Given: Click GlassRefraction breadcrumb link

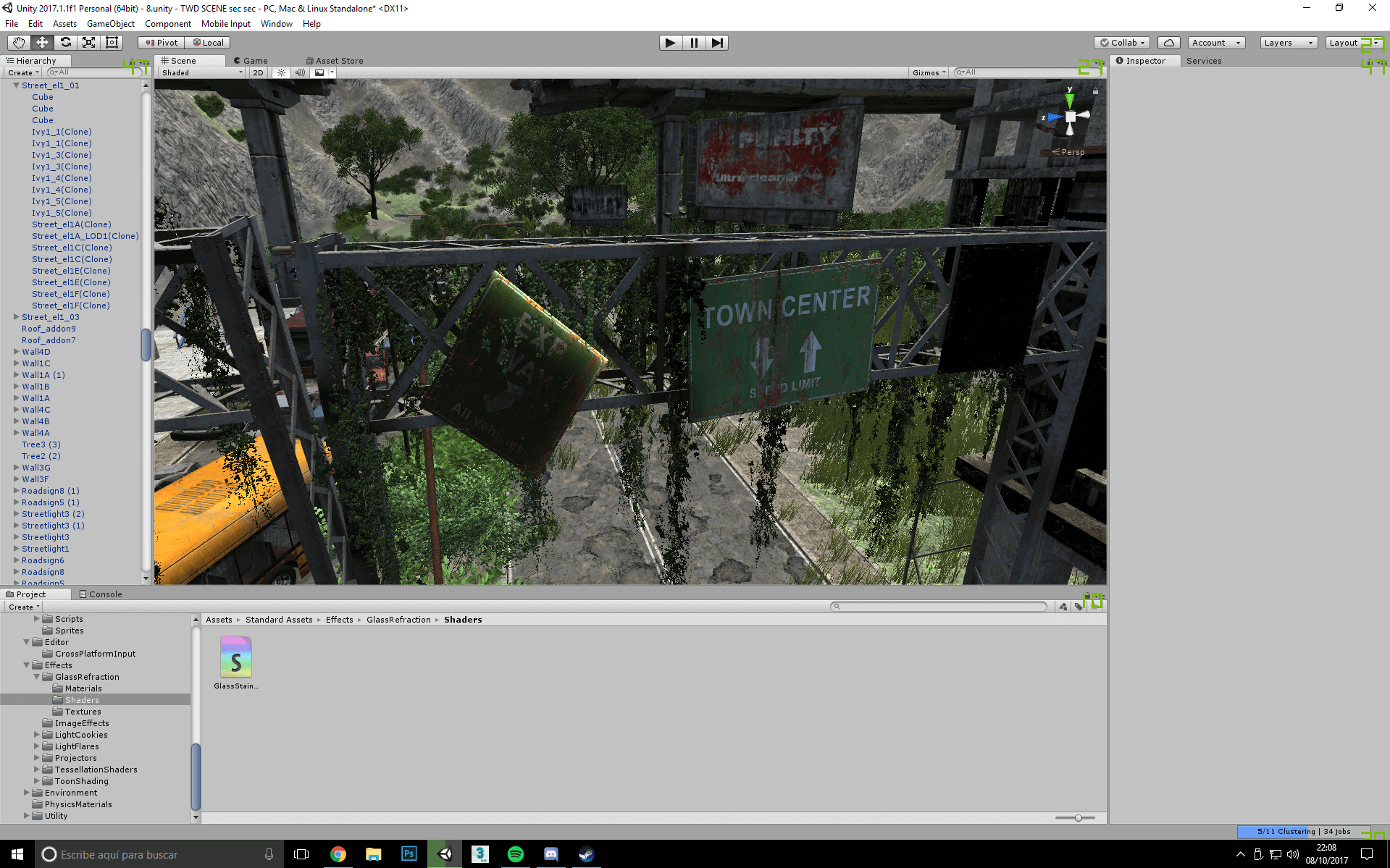Looking at the screenshot, I should coord(398,620).
